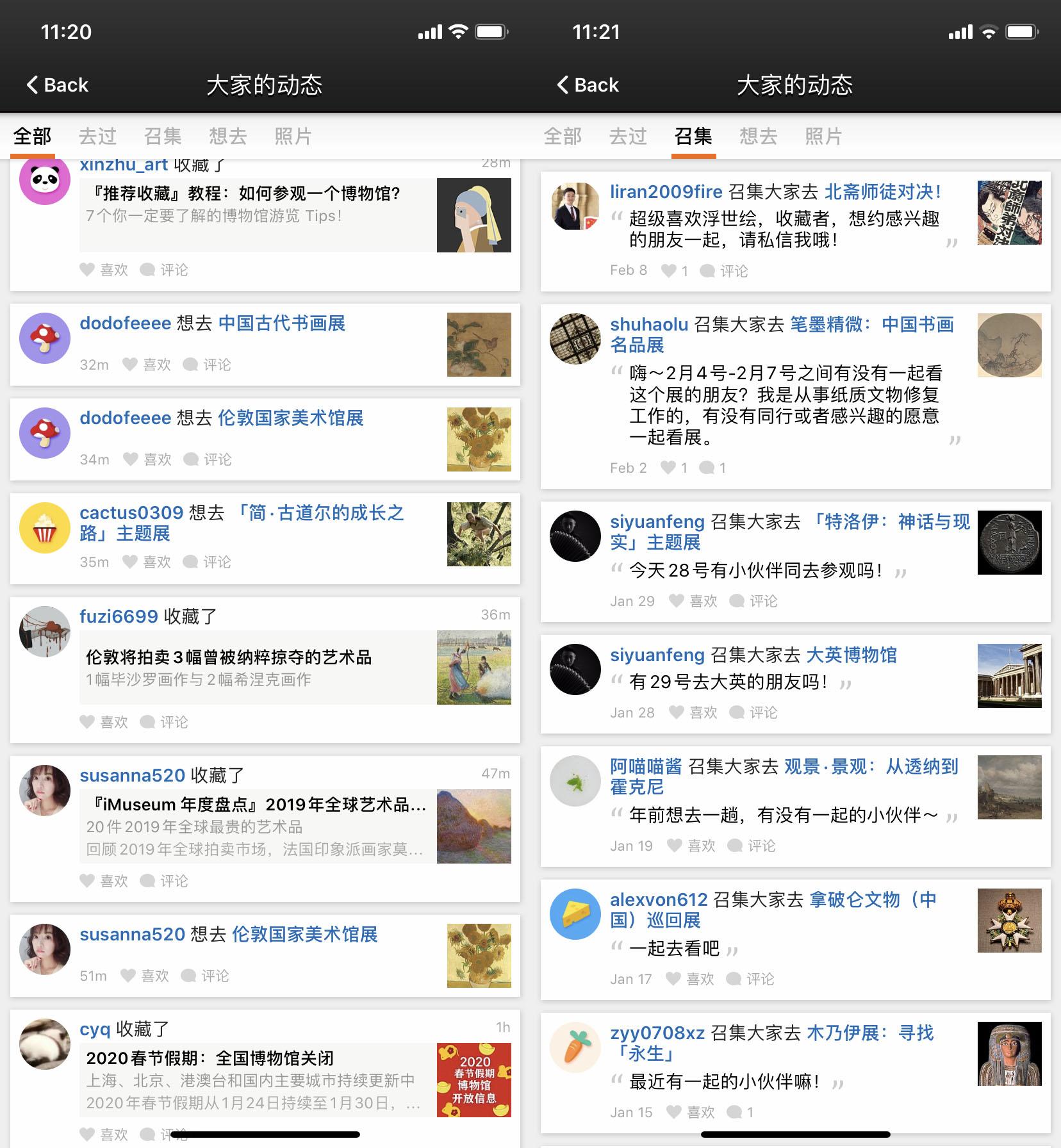Open 木乃伊展：寻找「永生」 link
Screen dimensions: 1061x1148
[772, 1043]
